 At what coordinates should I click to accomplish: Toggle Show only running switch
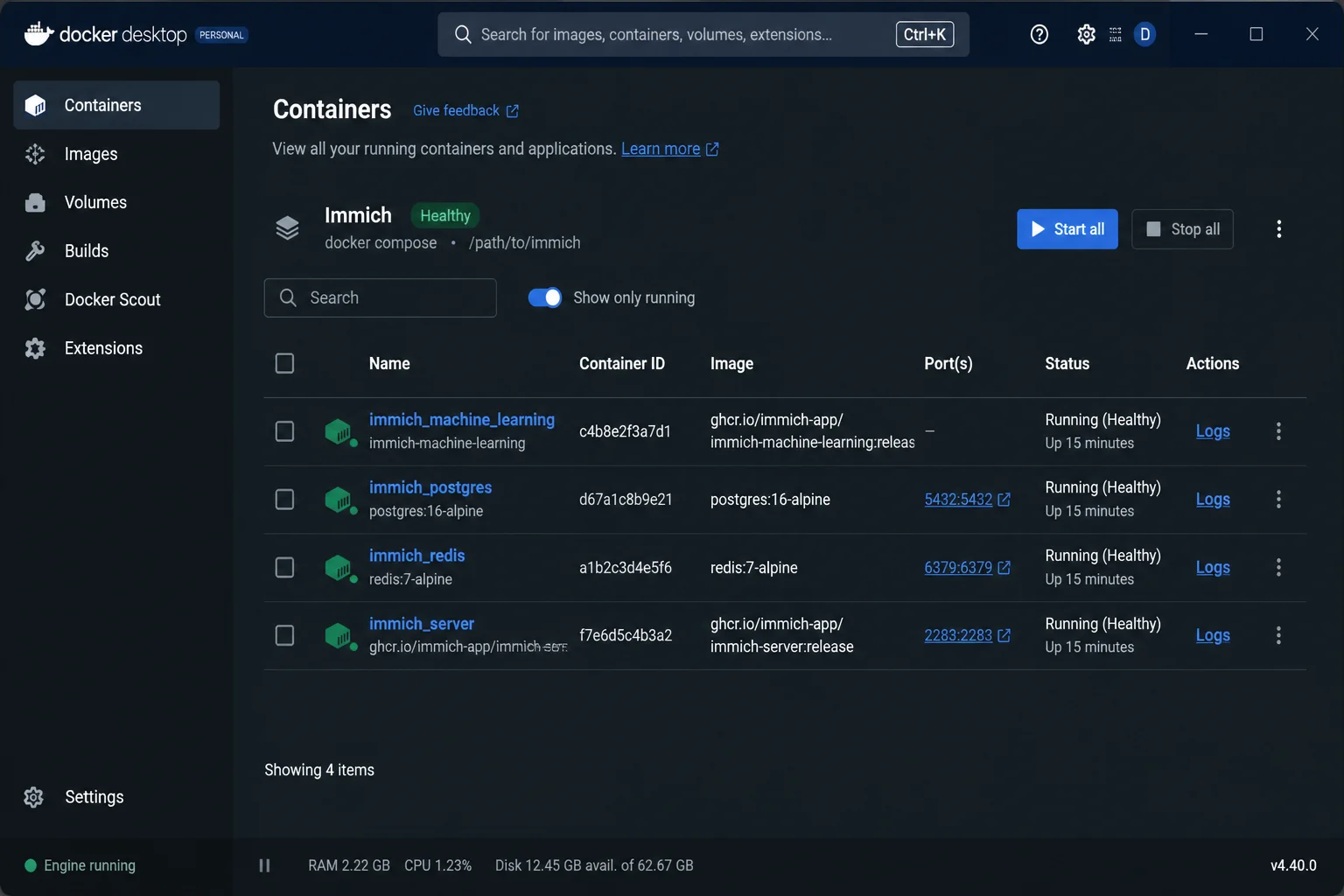(545, 297)
